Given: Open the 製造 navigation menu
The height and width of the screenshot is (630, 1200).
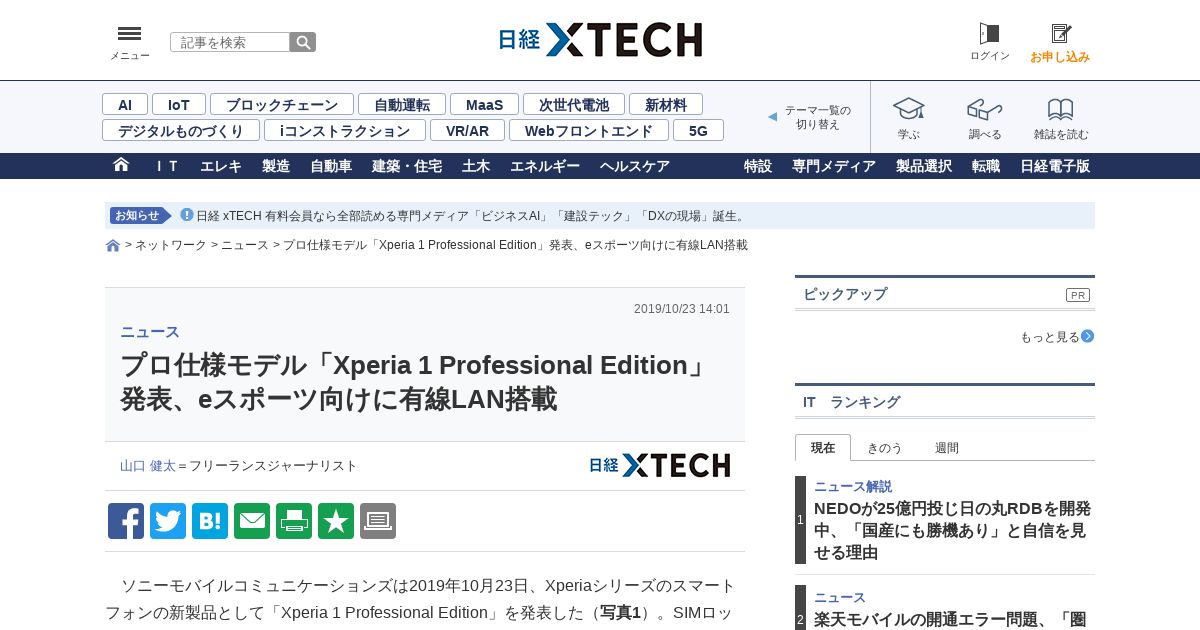Looking at the screenshot, I should (276, 166).
